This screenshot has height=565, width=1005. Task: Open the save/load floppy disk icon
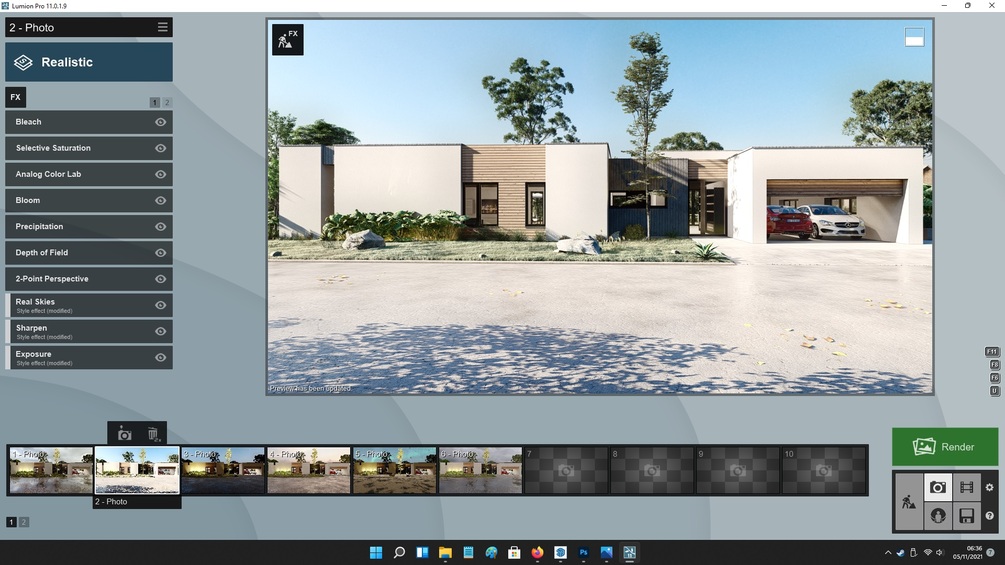tap(967, 516)
